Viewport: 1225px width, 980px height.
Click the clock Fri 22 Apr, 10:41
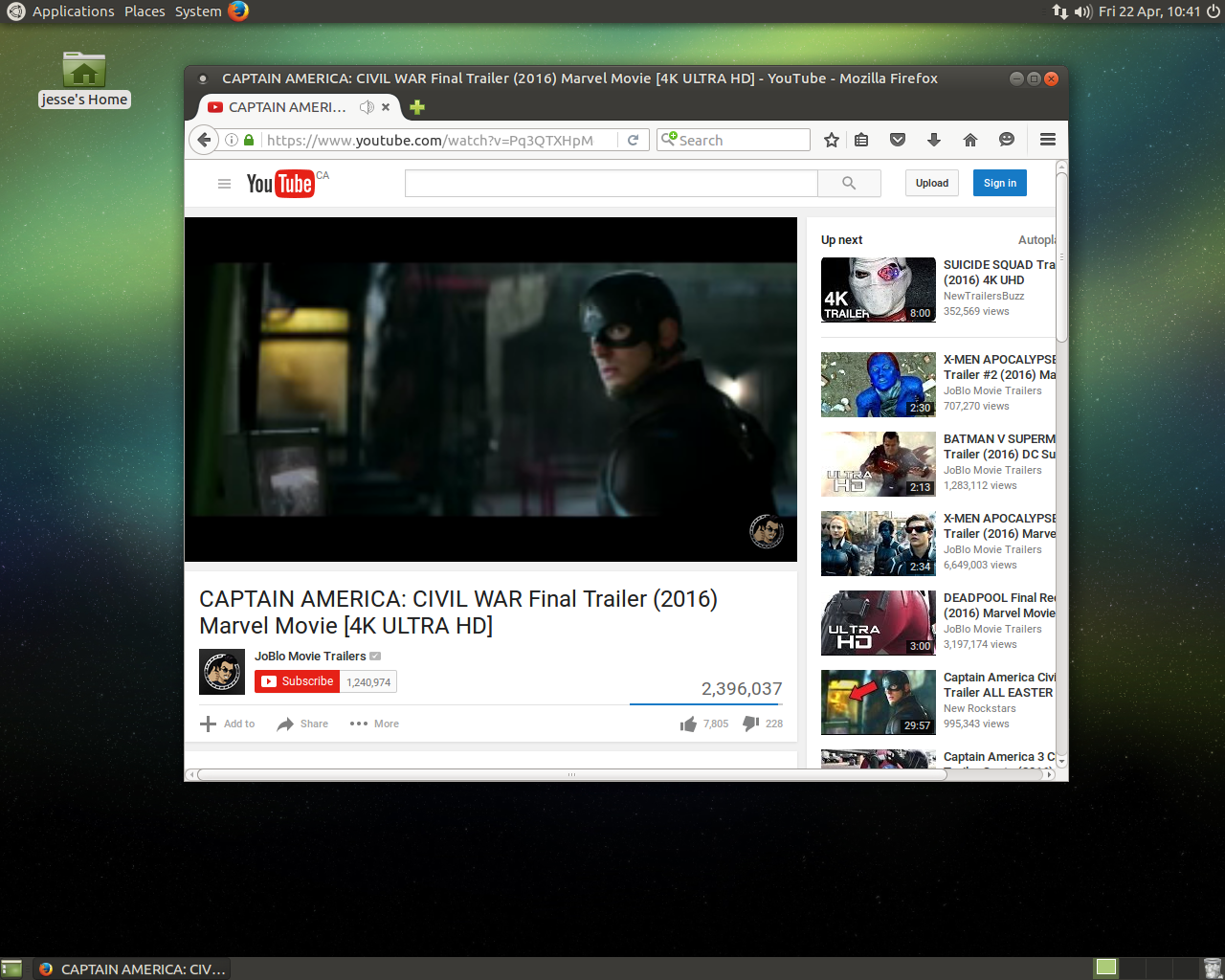coord(1148,11)
